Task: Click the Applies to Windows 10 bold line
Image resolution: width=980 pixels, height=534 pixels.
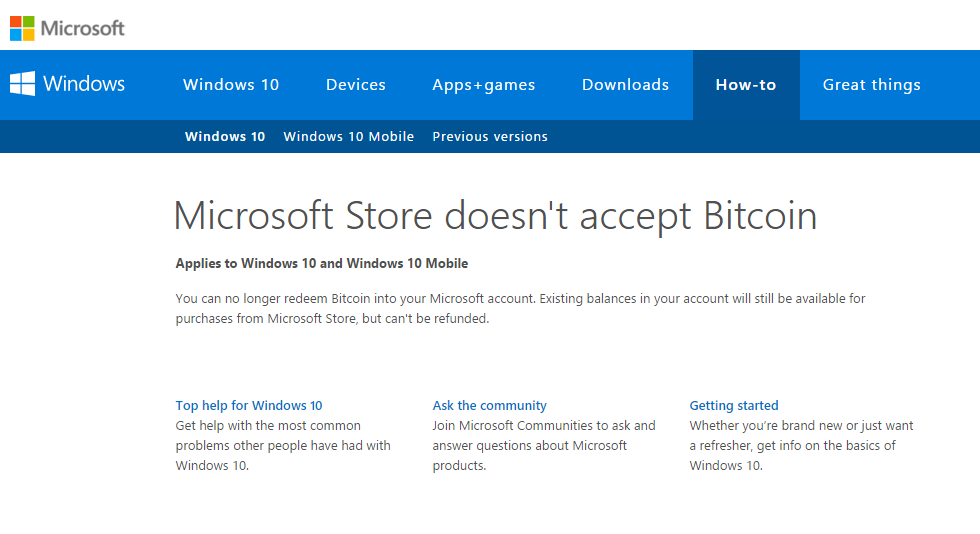Action: click(x=322, y=264)
